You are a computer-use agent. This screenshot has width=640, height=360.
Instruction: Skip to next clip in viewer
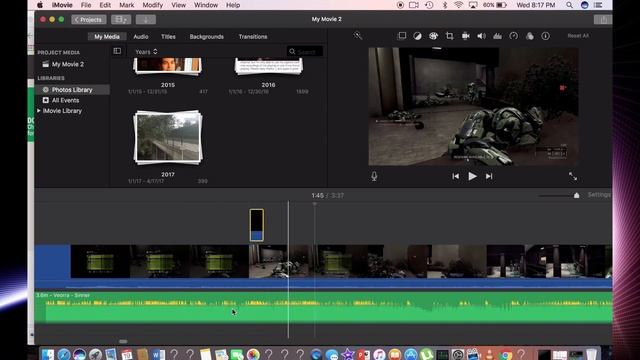click(x=489, y=176)
